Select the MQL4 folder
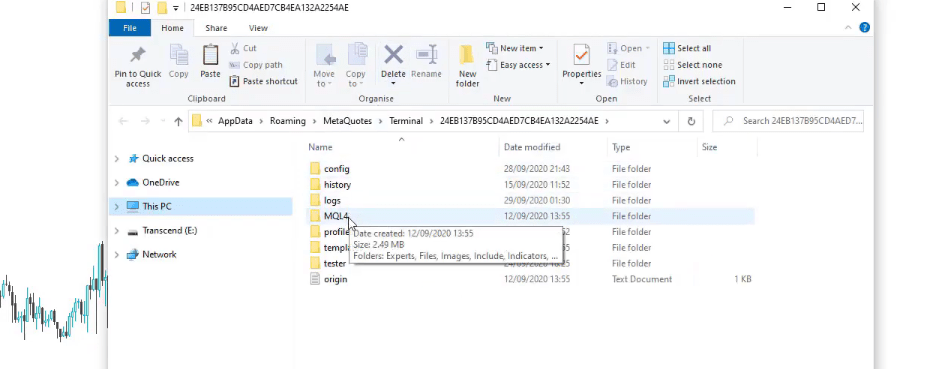945x369 pixels. click(x=336, y=216)
